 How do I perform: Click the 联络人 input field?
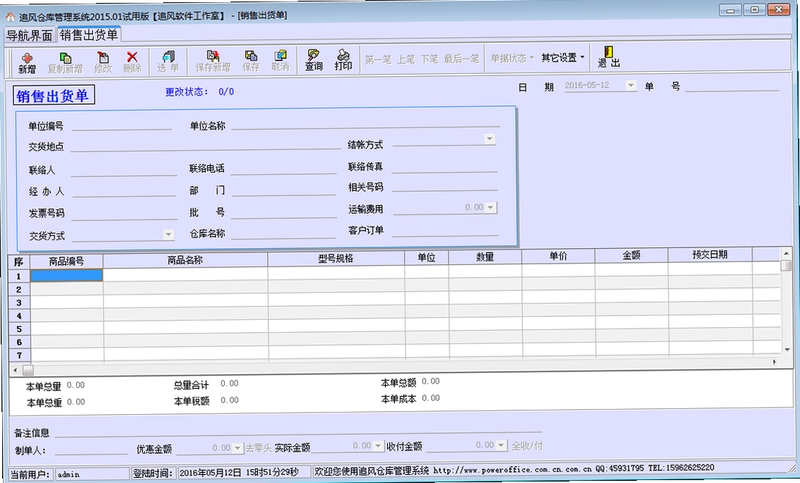123,169
